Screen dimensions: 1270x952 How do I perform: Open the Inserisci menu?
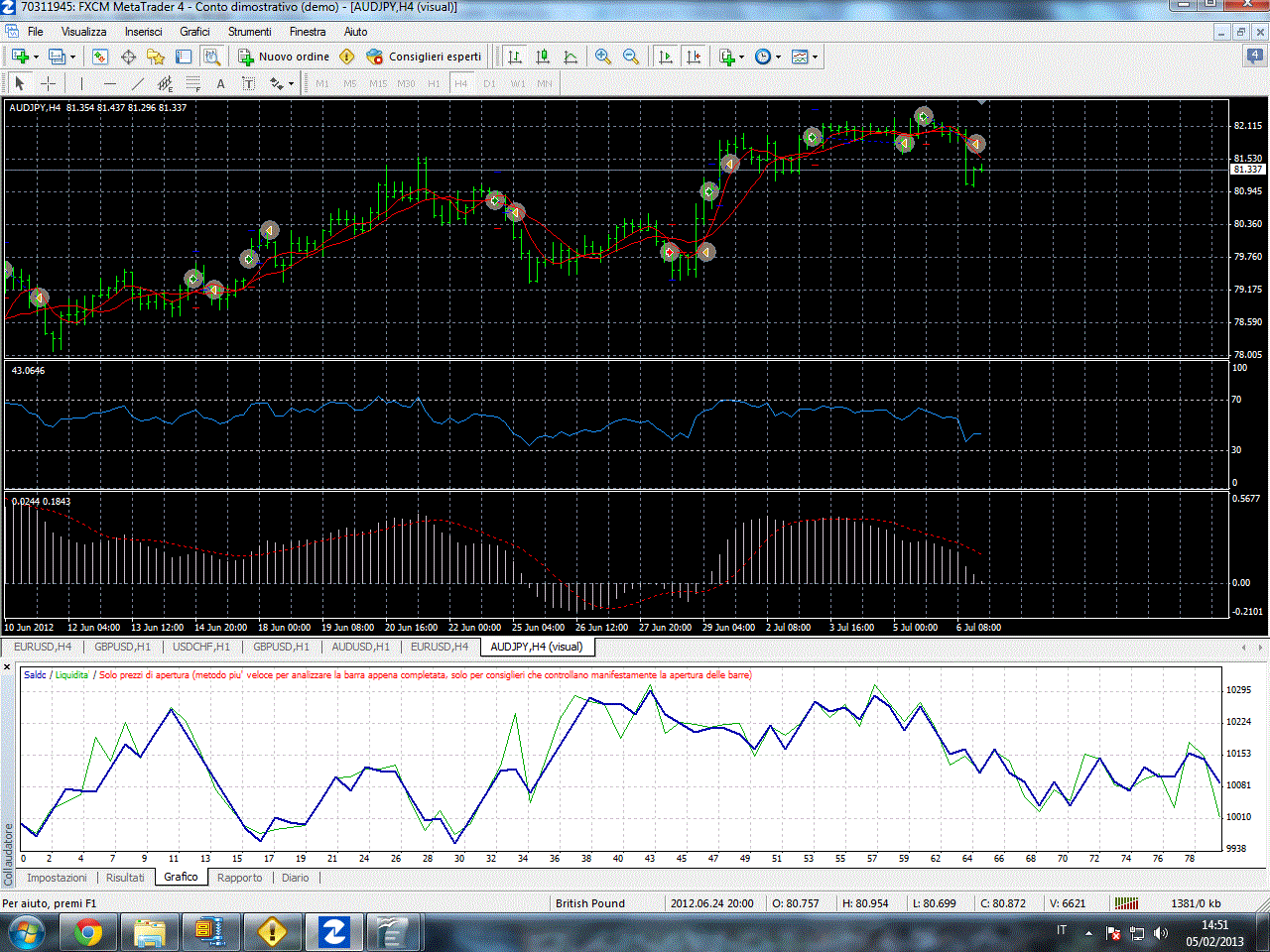pos(143,32)
